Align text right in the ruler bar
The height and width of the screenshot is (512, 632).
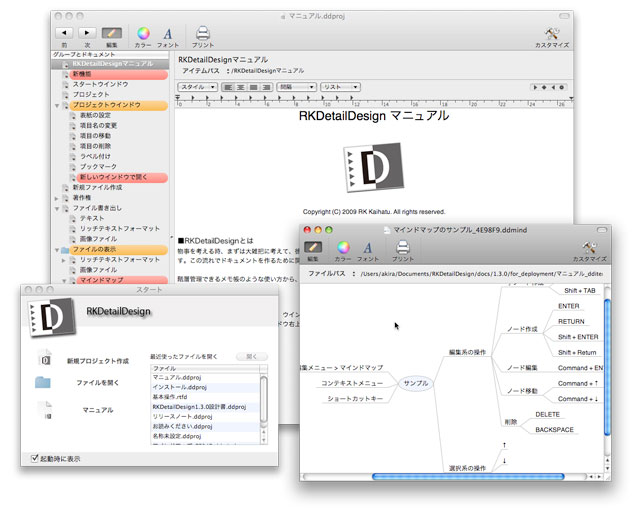pyautogui.click(x=266, y=87)
